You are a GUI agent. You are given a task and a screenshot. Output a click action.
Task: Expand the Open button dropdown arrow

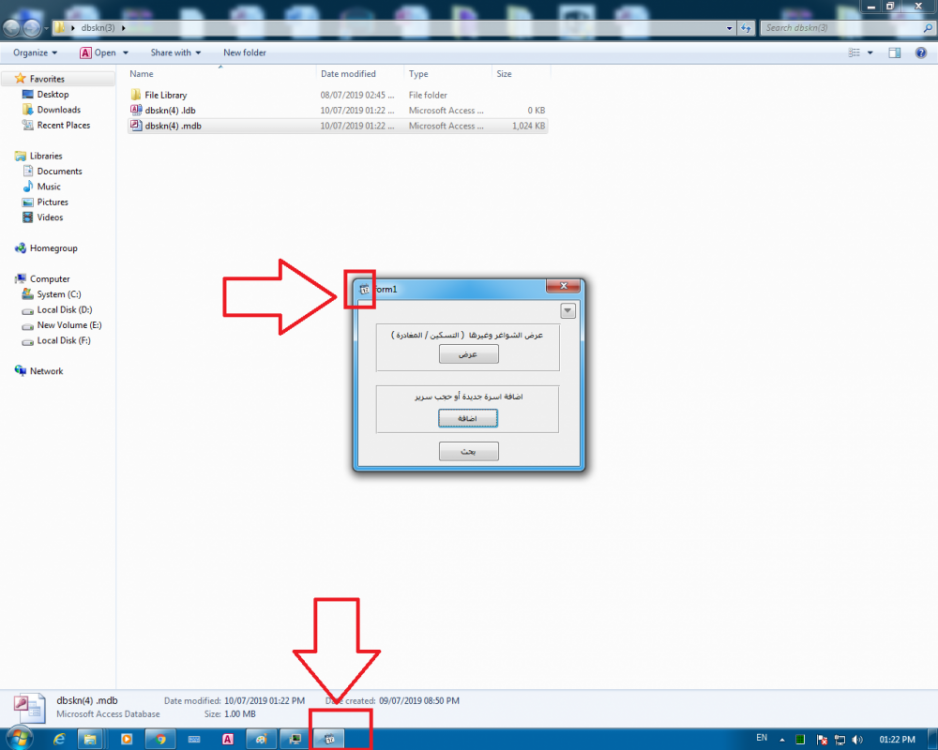126,53
